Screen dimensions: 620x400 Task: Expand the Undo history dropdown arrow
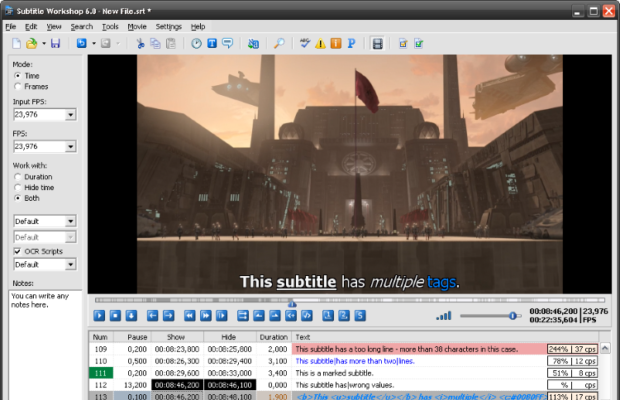(94, 43)
